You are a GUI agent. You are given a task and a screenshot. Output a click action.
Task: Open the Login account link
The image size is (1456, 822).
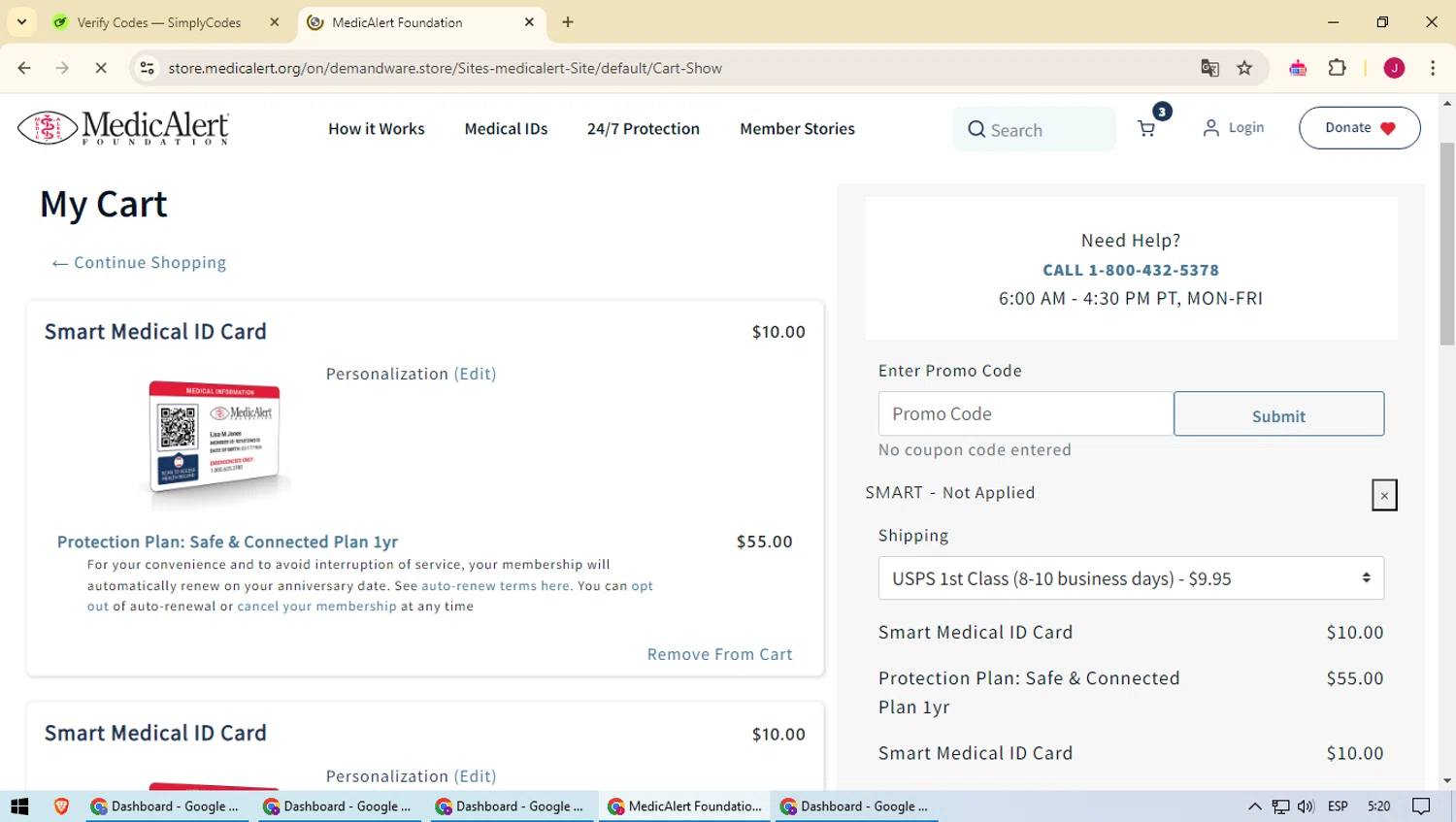pyautogui.click(x=1234, y=127)
